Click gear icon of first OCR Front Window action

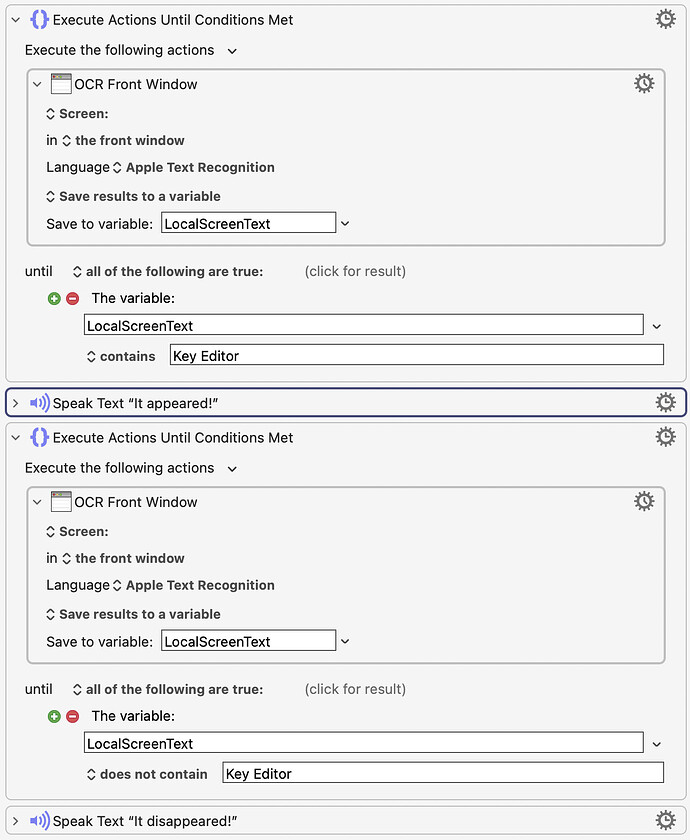(644, 84)
